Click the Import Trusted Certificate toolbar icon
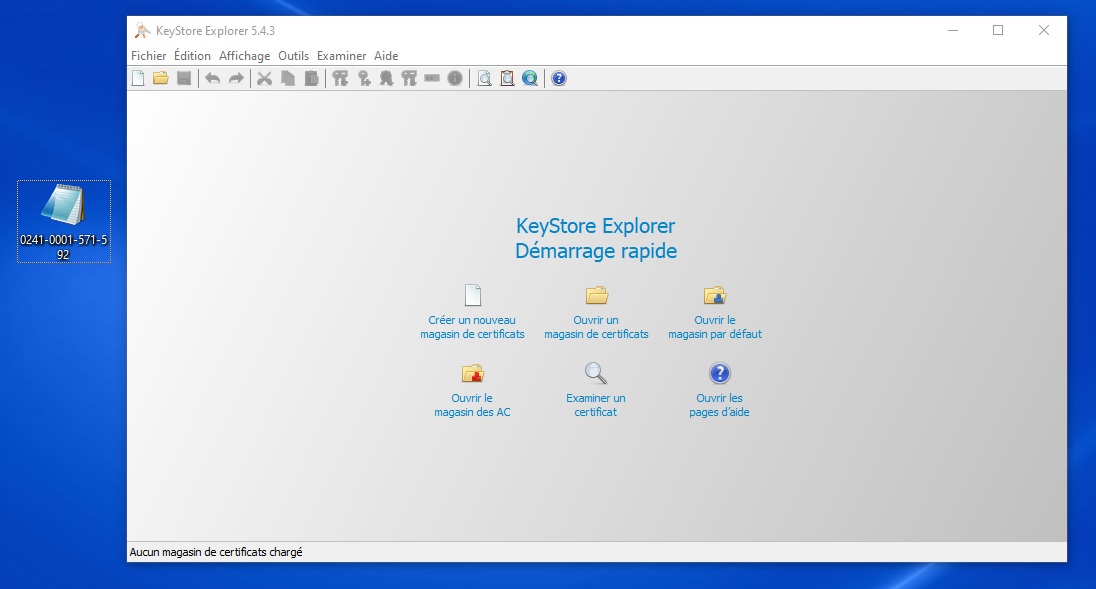Viewport: 1096px width, 589px height. (387, 78)
